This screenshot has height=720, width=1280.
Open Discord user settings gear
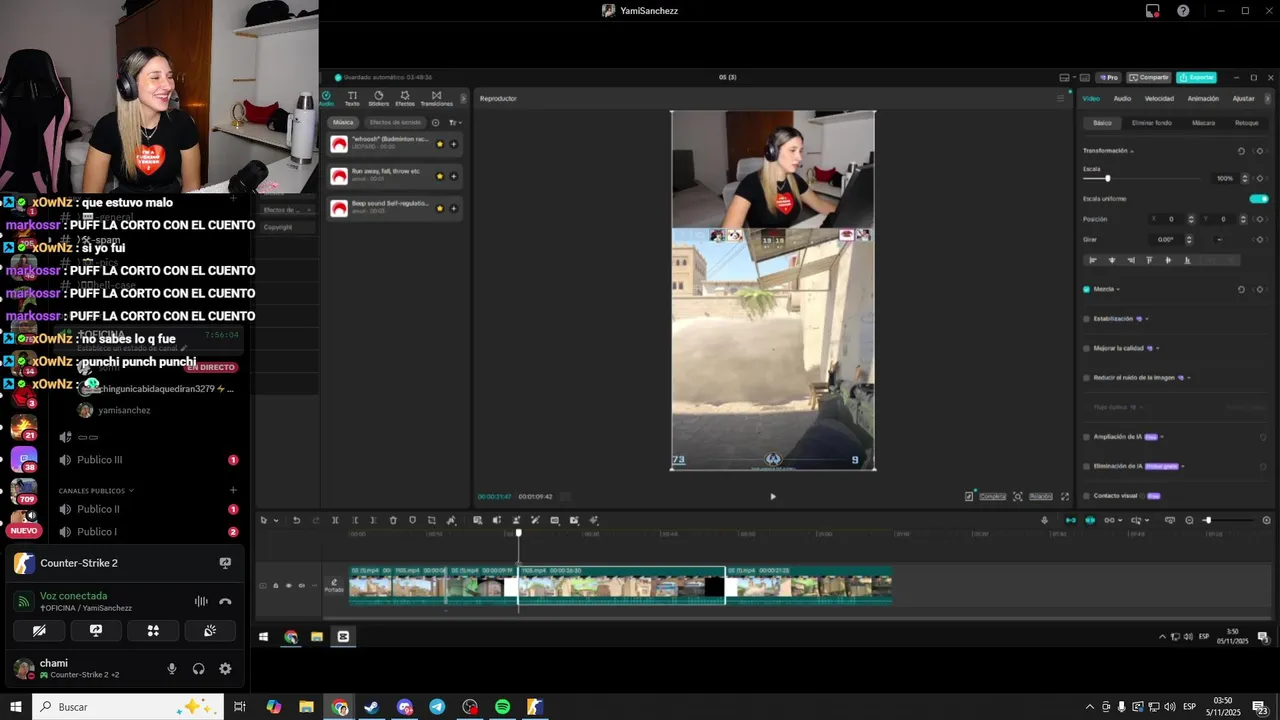225,669
